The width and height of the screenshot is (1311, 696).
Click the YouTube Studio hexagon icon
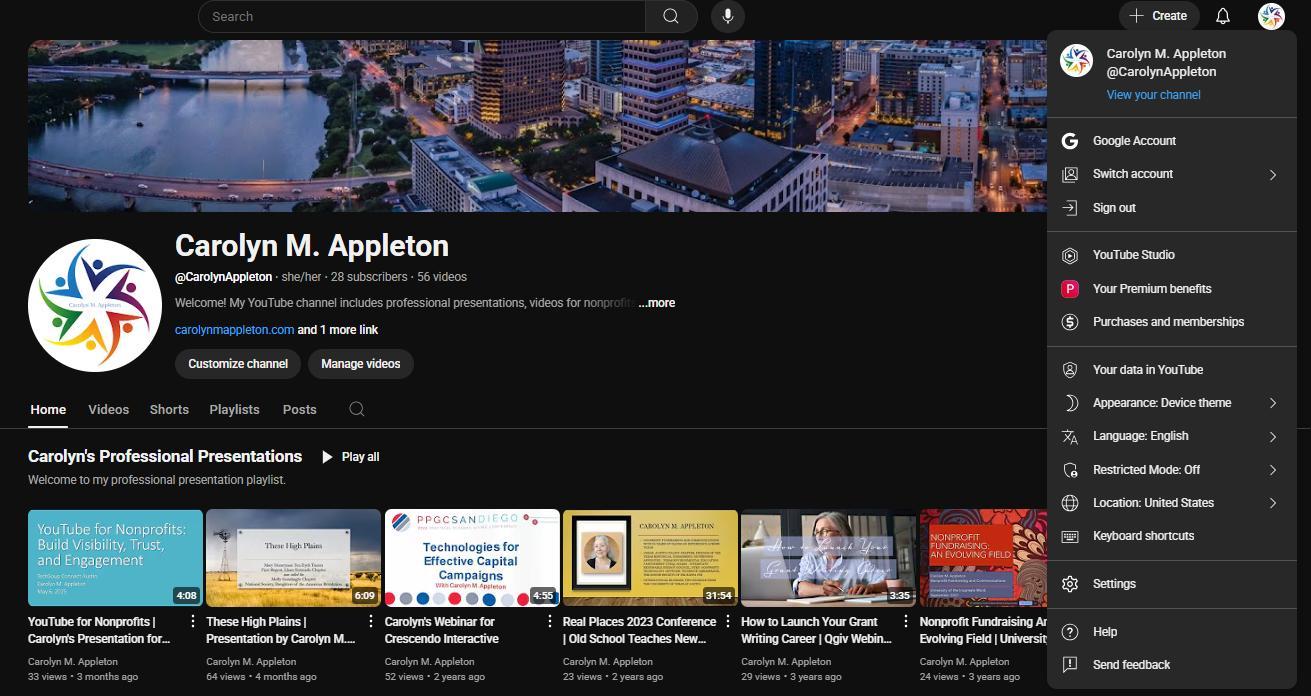pyautogui.click(x=1070, y=255)
